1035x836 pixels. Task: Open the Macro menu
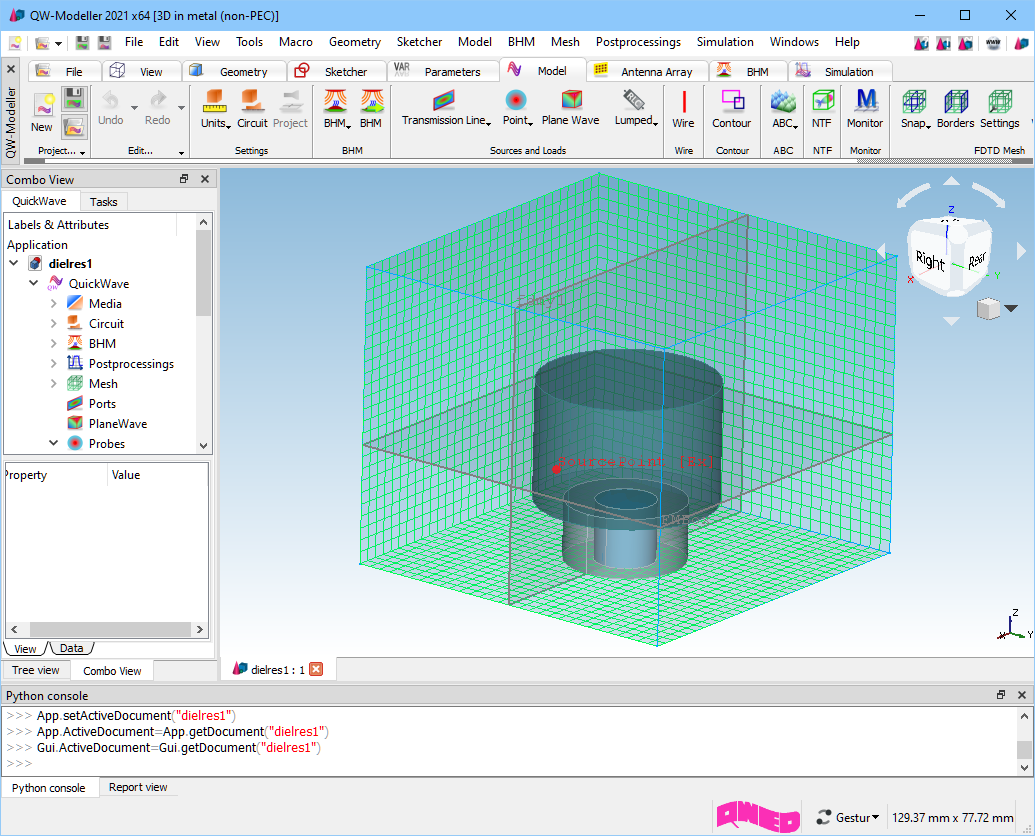coord(295,42)
